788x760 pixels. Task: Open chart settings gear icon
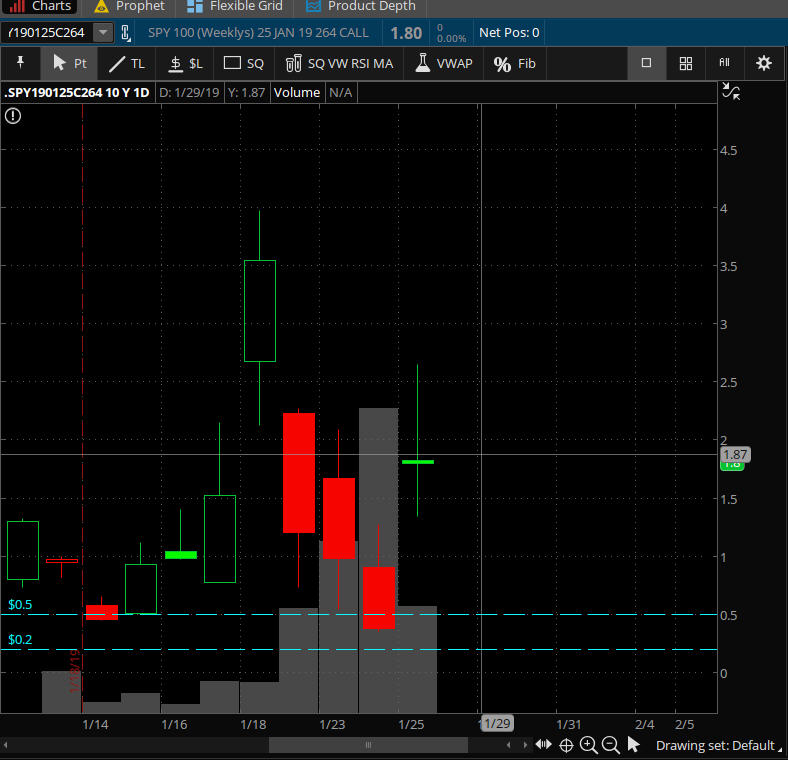(x=764, y=63)
